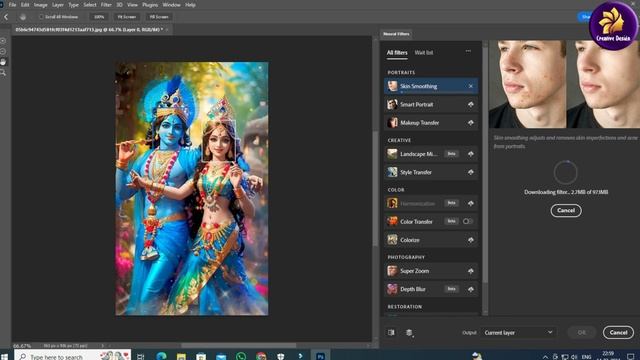Screen dimensions: 640x360
Task: Click the Fill Screen button
Action: click(159, 17)
